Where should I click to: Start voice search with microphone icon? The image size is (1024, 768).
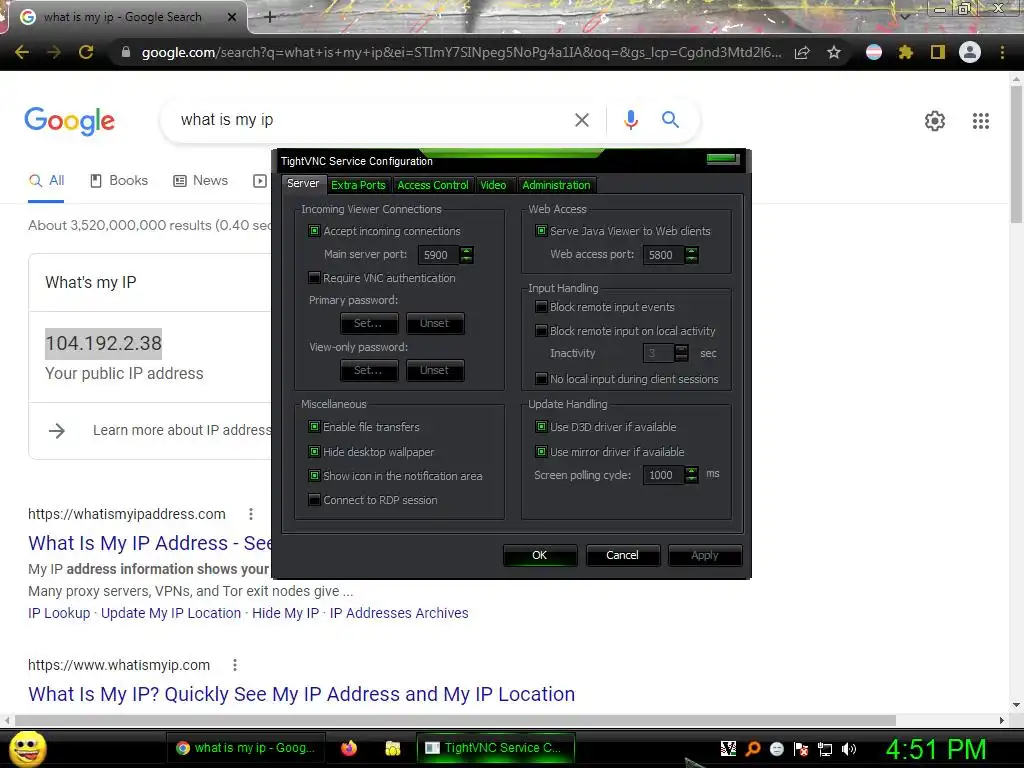pos(630,120)
